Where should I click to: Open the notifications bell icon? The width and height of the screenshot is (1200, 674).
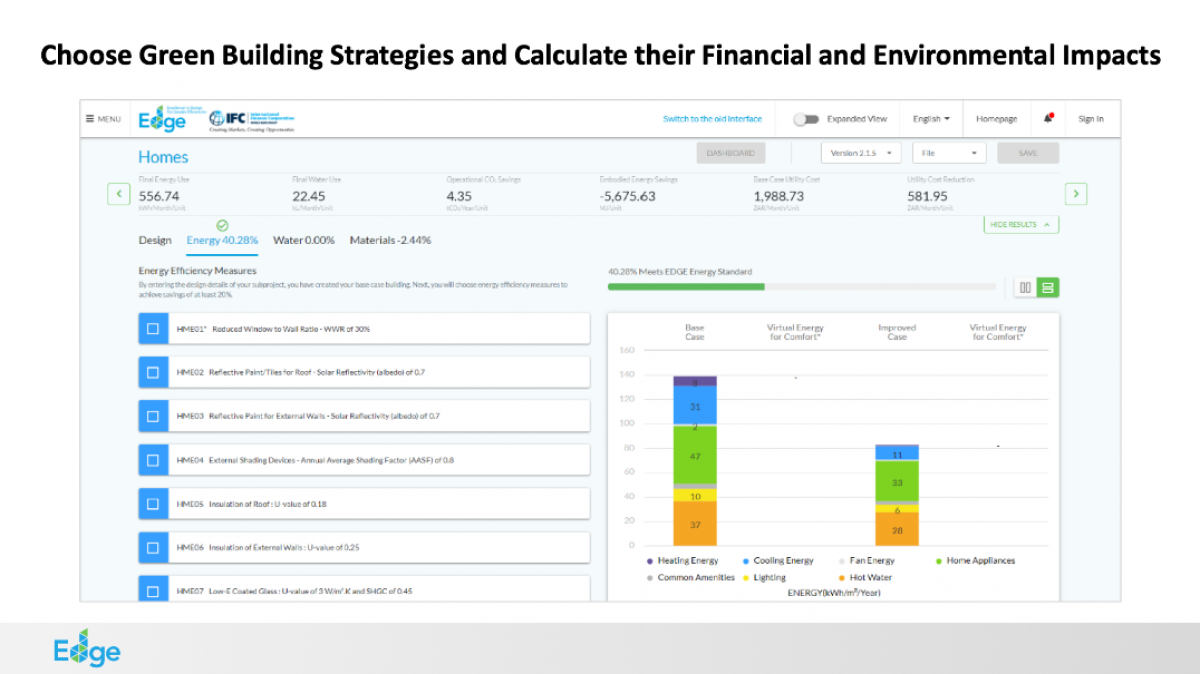pyautogui.click(x=1048, y=118)
